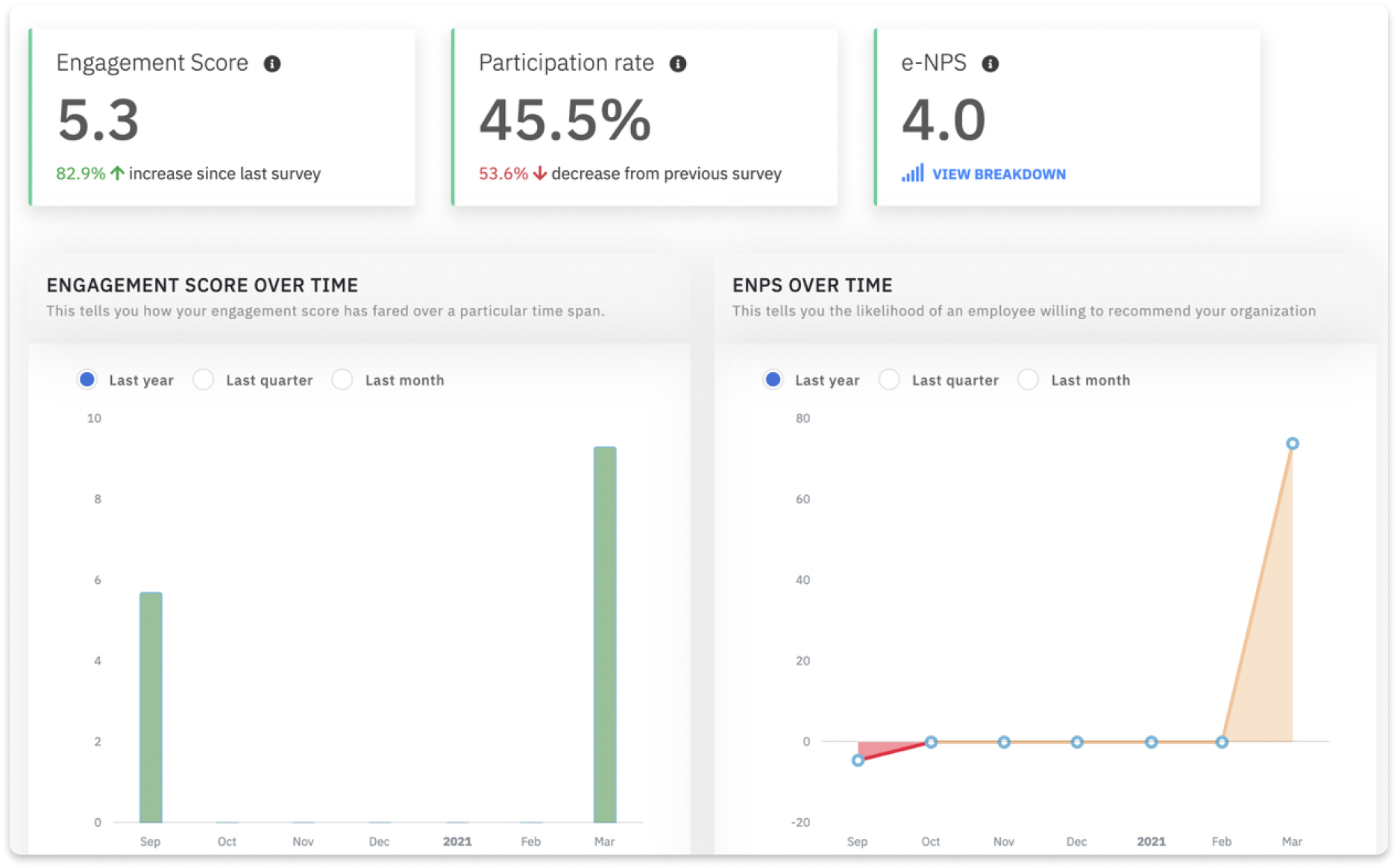Click the ENPS OVER TIME heading
1397x868 pixels.
pyautogui.click(x=811, y=285)
